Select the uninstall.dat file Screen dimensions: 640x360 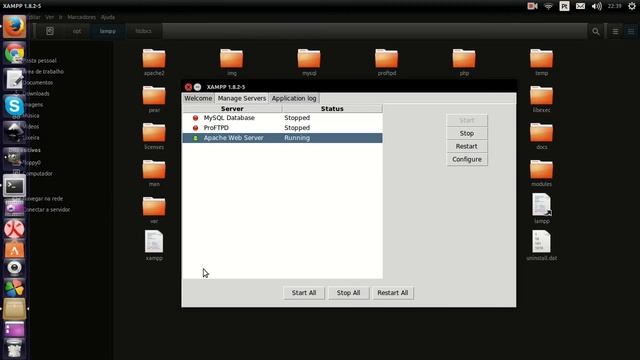(x=542, y=246)
